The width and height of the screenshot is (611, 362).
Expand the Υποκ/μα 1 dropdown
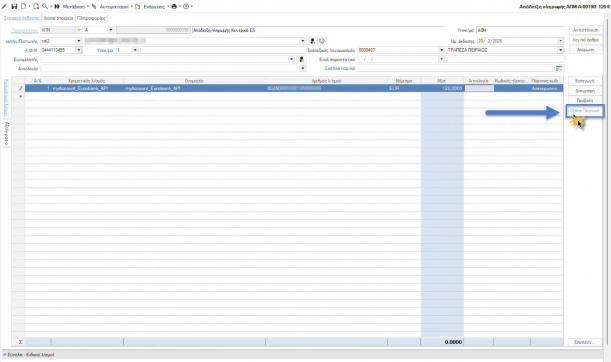(135, 50)
